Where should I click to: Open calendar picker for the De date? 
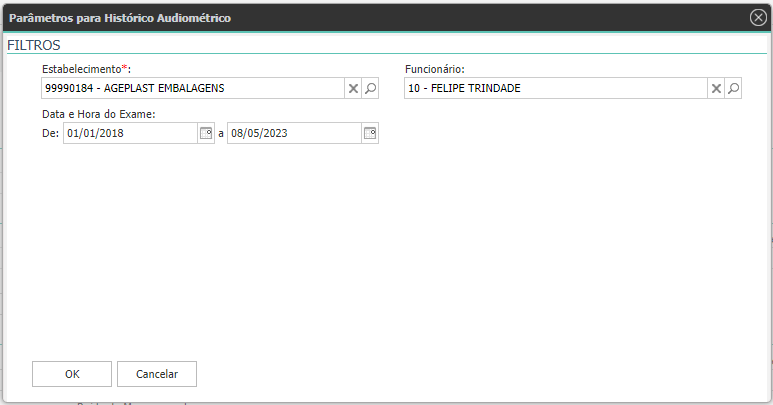pyautogui.click(x=206, y=133)
